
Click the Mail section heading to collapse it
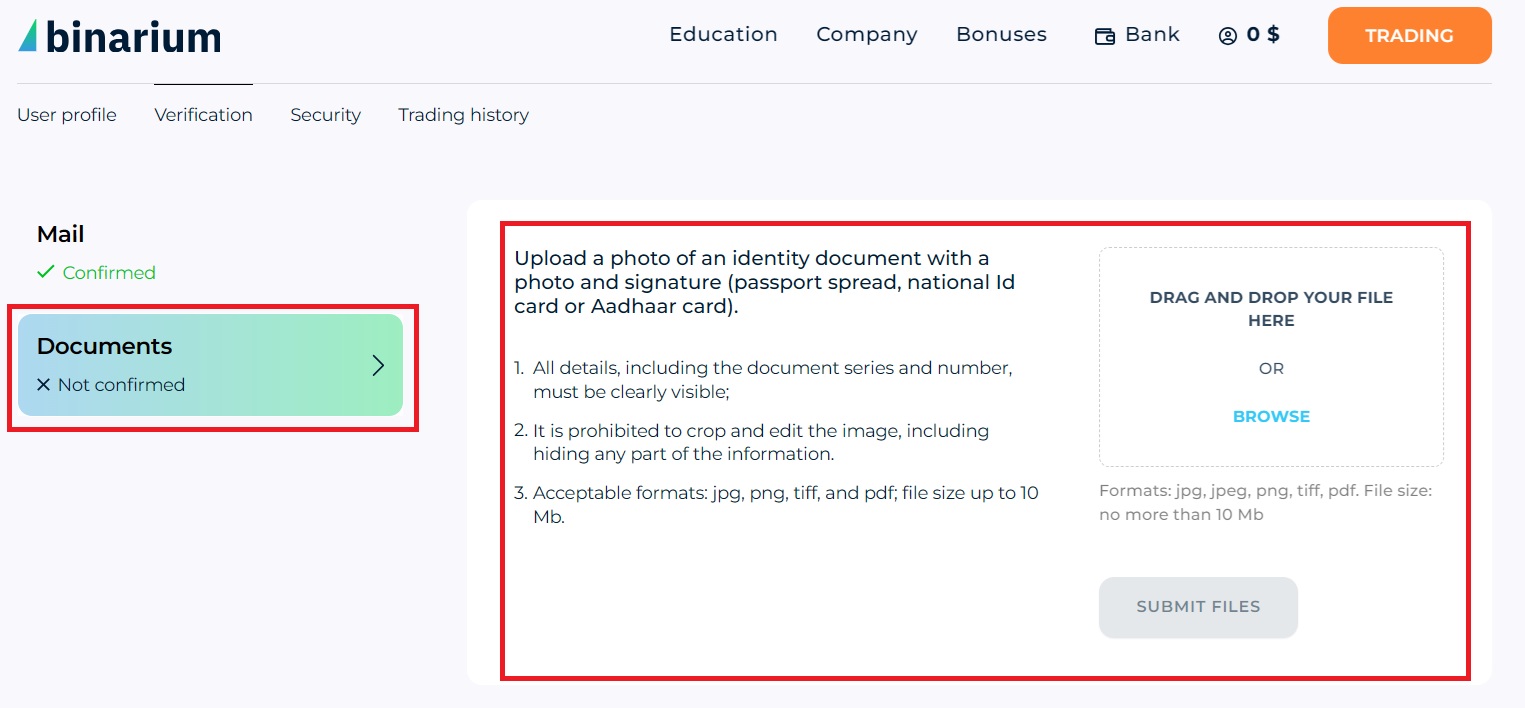coord(60,234)
